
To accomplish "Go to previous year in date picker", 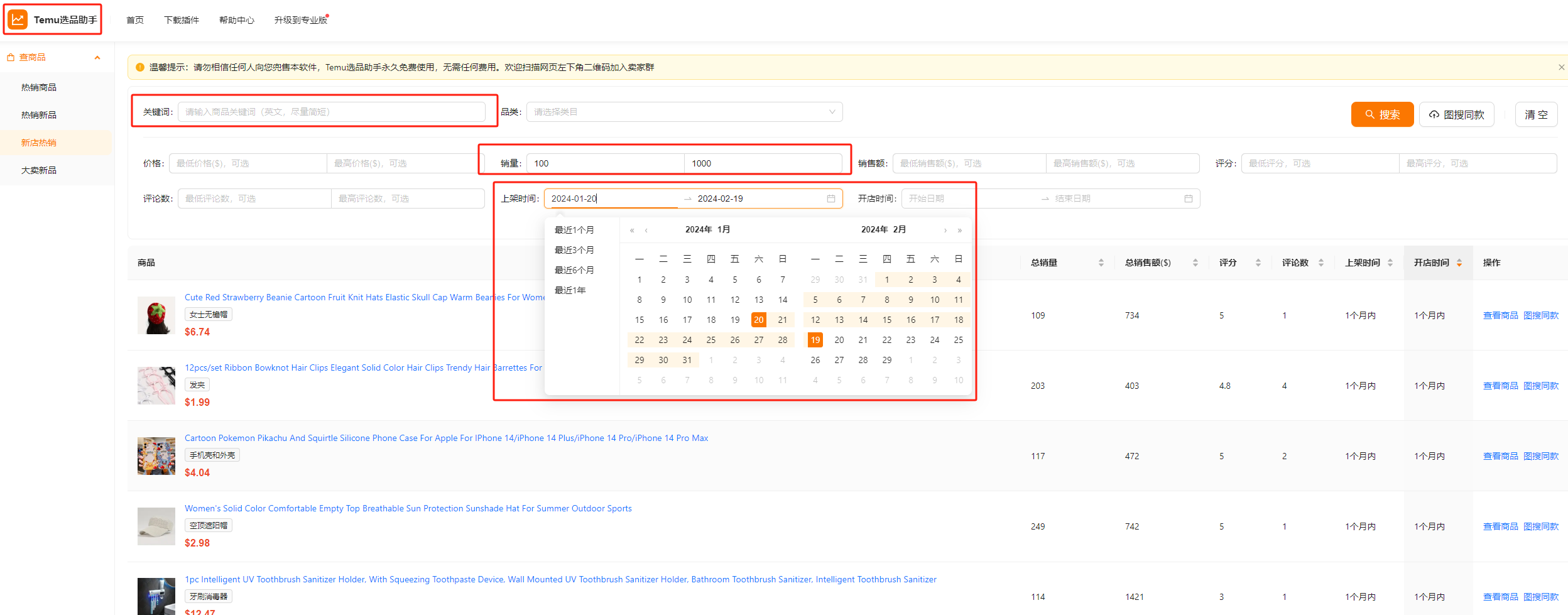I will tap(632, 230).
